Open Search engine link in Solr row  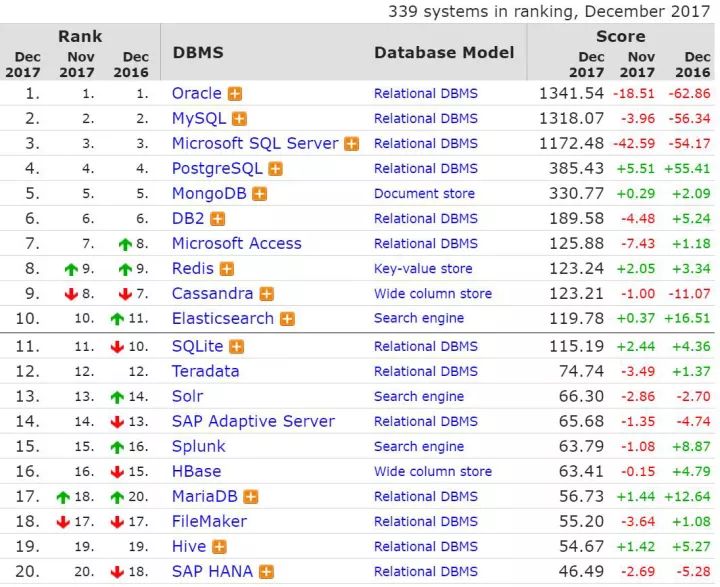tap(419, 396)
